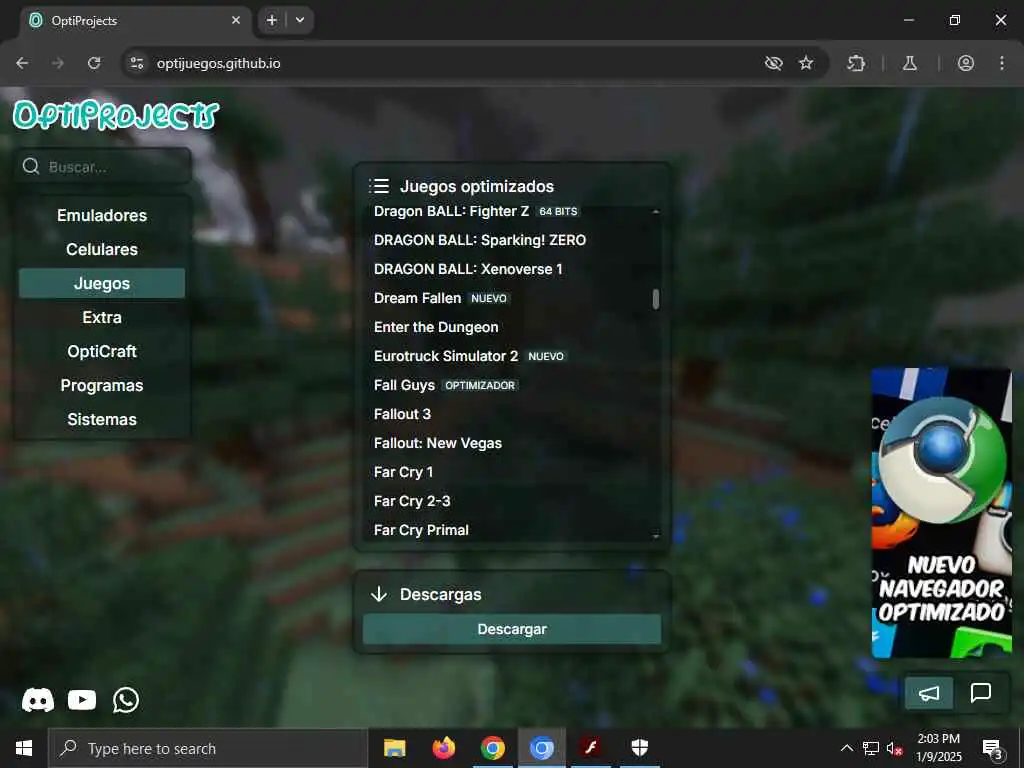Open the browser extensions puzzle icon

point(856,63)
